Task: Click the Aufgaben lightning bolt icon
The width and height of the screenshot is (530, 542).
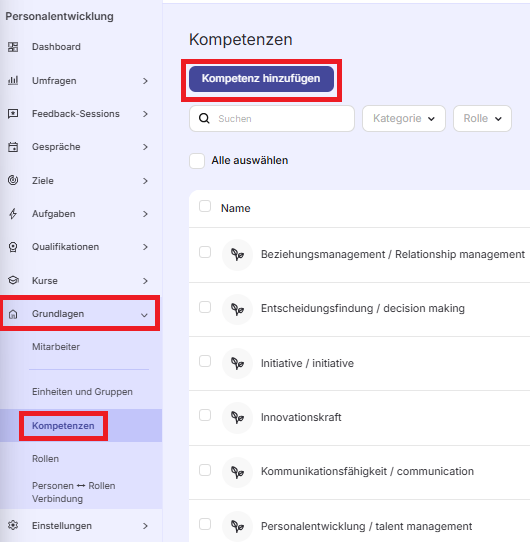Action: [x=13, y=214]
